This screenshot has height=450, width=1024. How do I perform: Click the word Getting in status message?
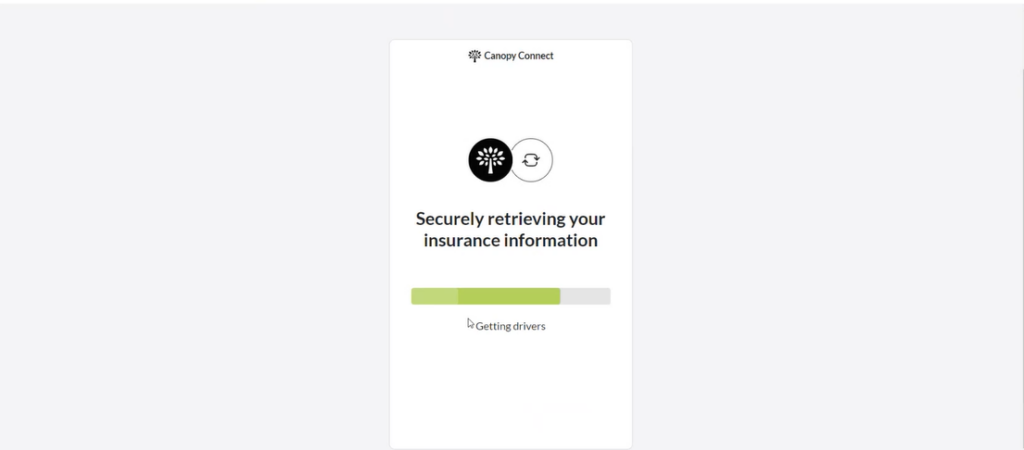493,326
